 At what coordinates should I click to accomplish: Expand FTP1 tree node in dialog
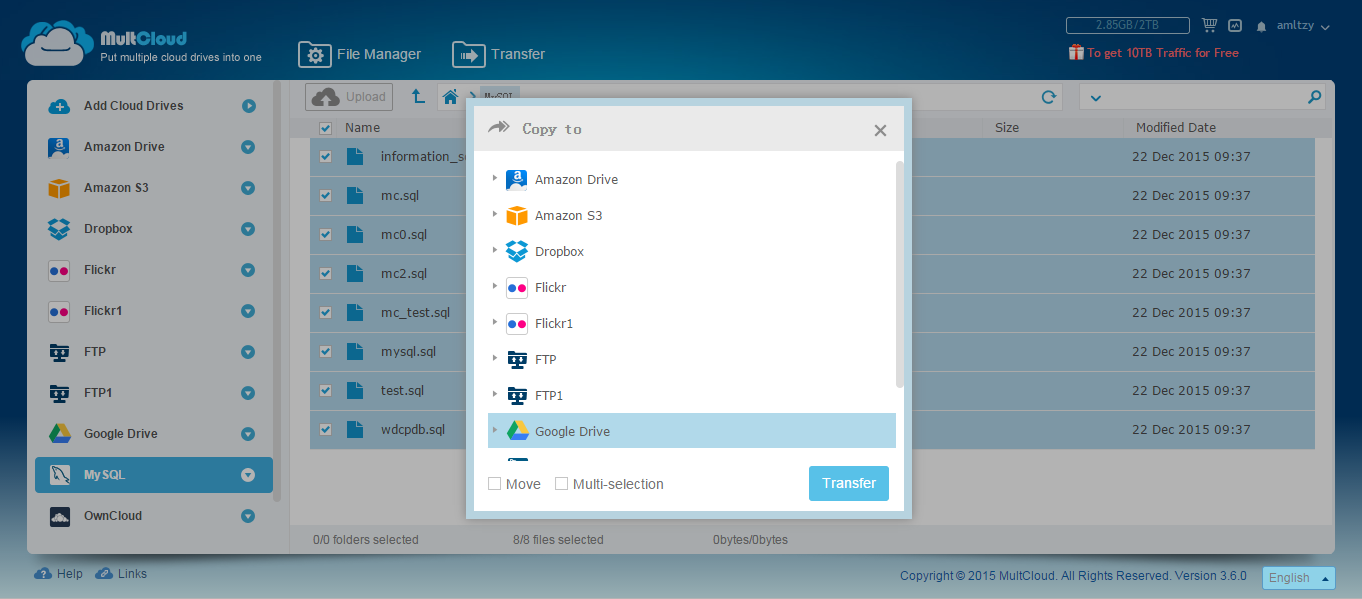494,395
